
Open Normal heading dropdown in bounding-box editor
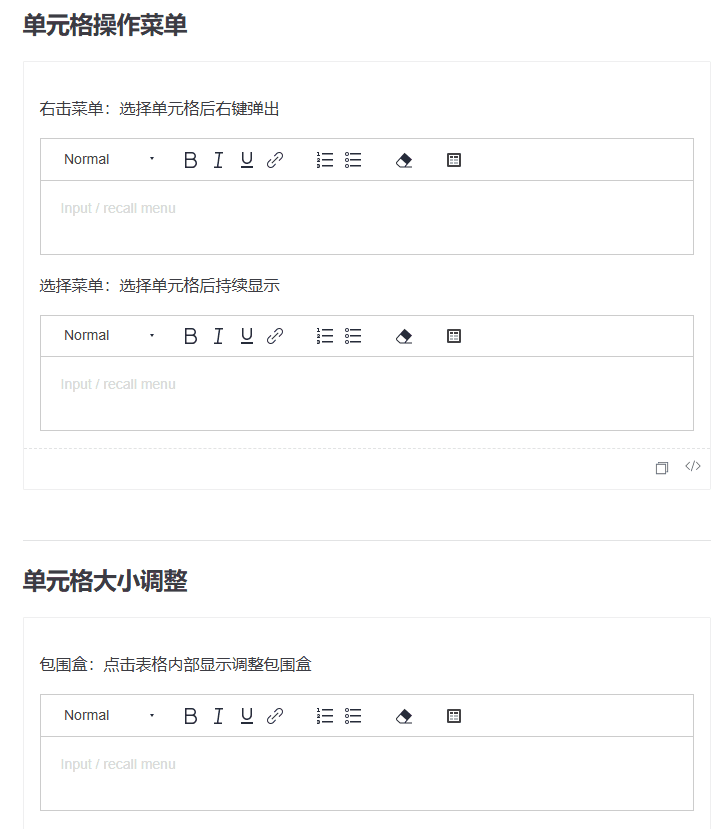109,715
